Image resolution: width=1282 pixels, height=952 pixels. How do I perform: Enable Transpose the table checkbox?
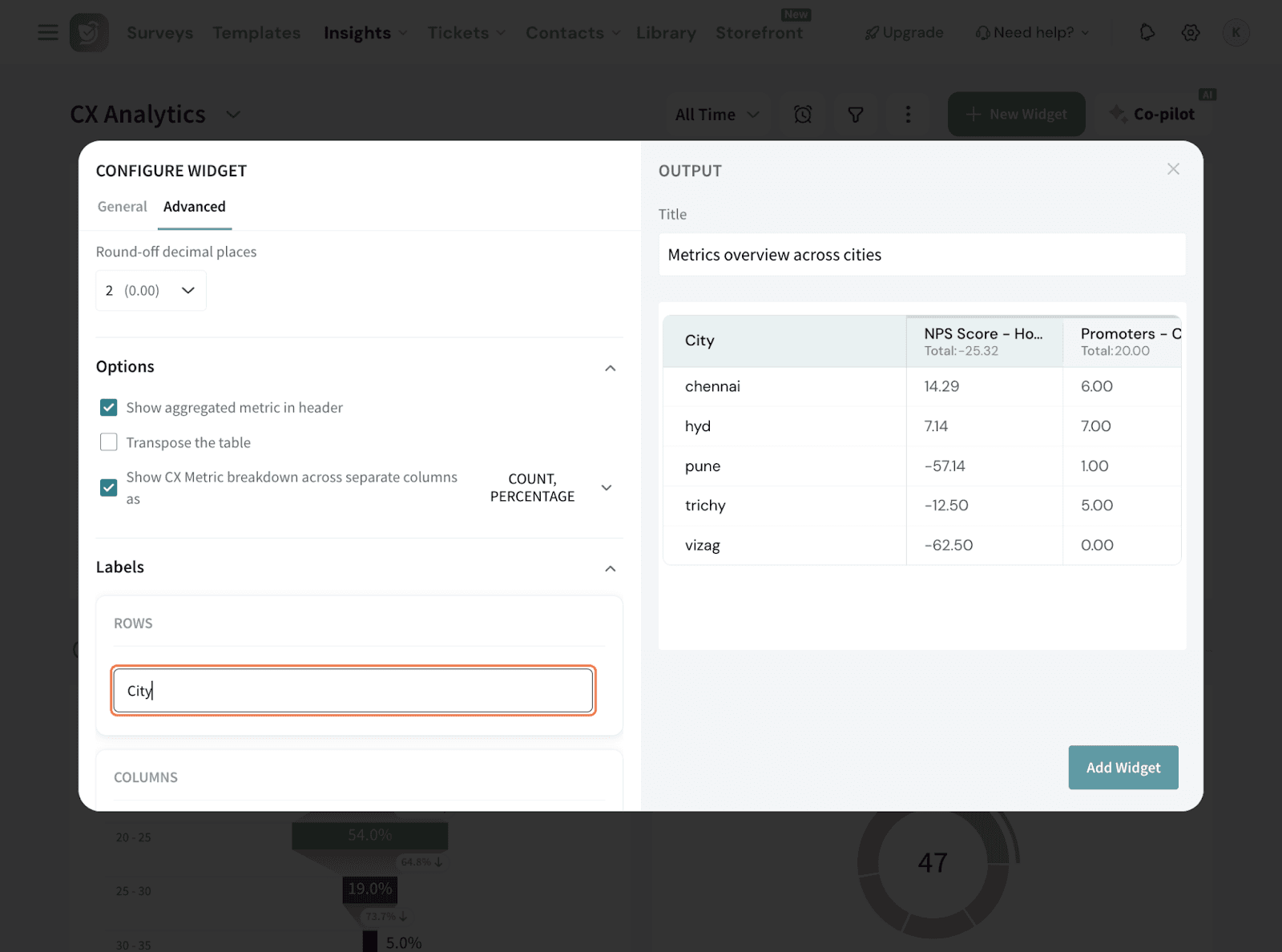coord(109,442)
